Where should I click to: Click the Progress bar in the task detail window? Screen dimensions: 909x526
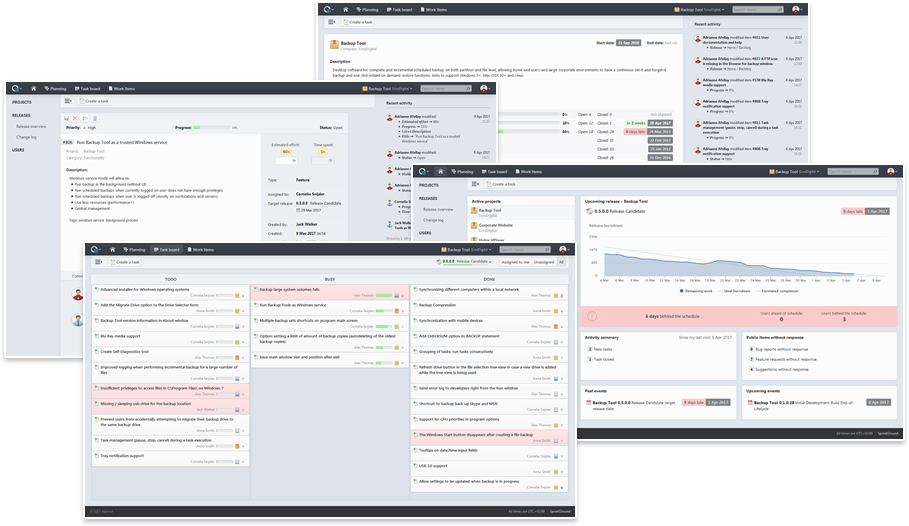(x=212, y=128)
